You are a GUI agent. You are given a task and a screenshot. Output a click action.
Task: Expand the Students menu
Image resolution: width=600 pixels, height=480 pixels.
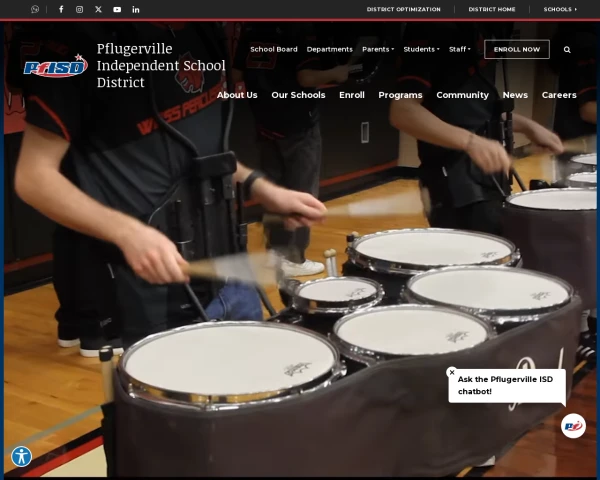pyautogui.click(x=421, y=49)
